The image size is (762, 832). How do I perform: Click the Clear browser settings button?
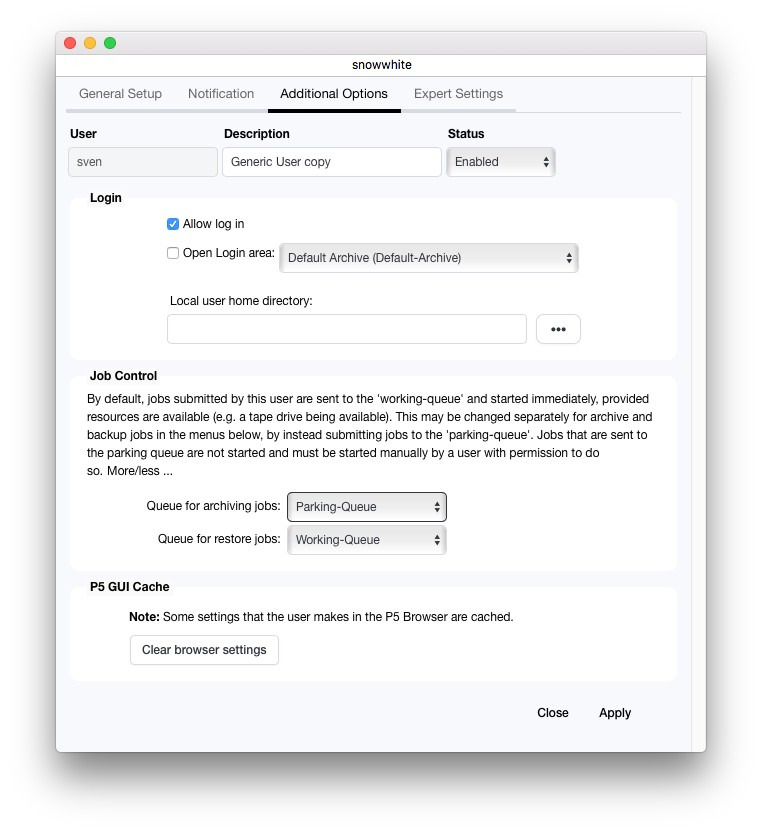click(x=204, y=650)
